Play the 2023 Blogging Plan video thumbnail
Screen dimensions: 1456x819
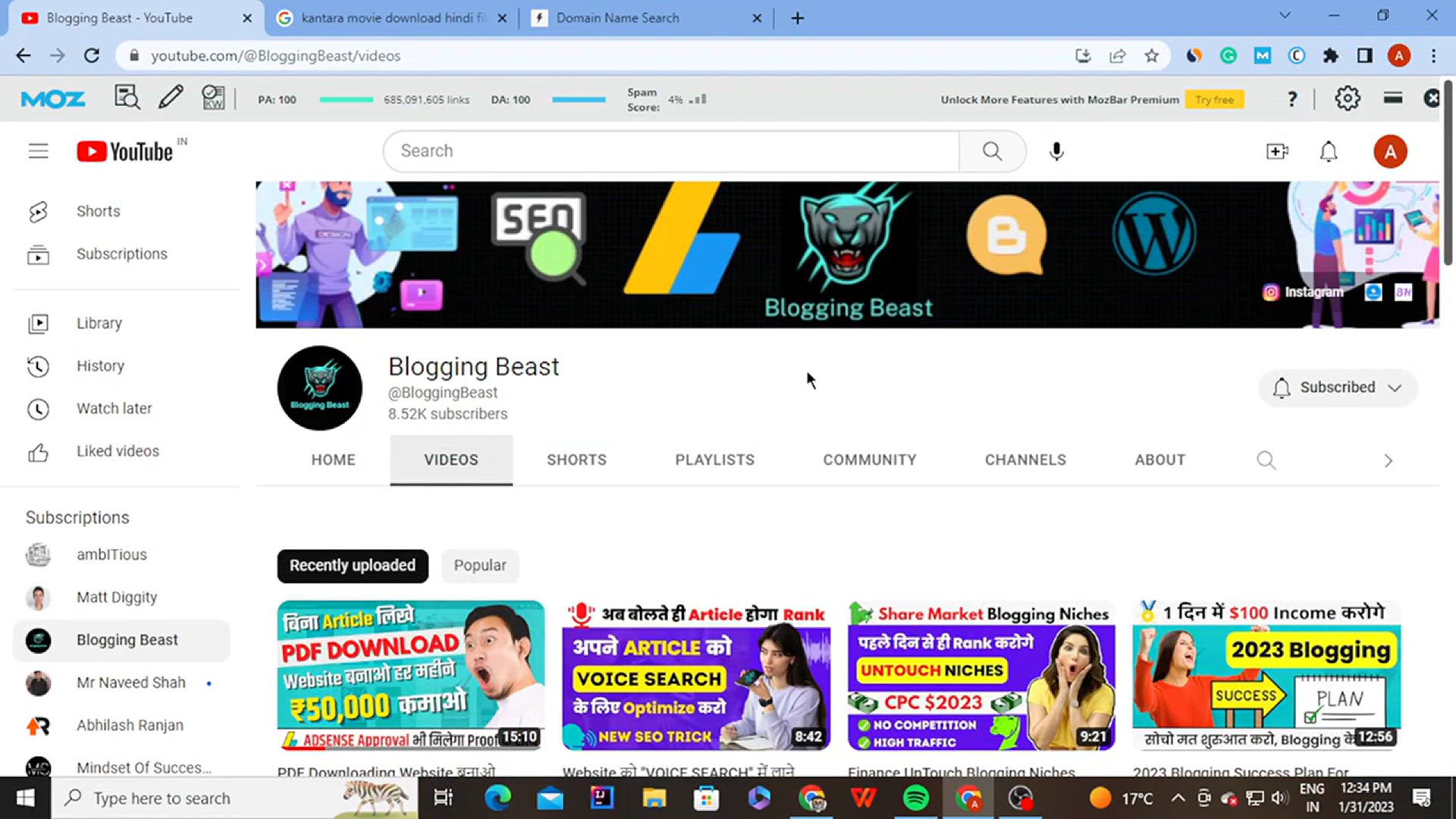tap(1266, 676)
